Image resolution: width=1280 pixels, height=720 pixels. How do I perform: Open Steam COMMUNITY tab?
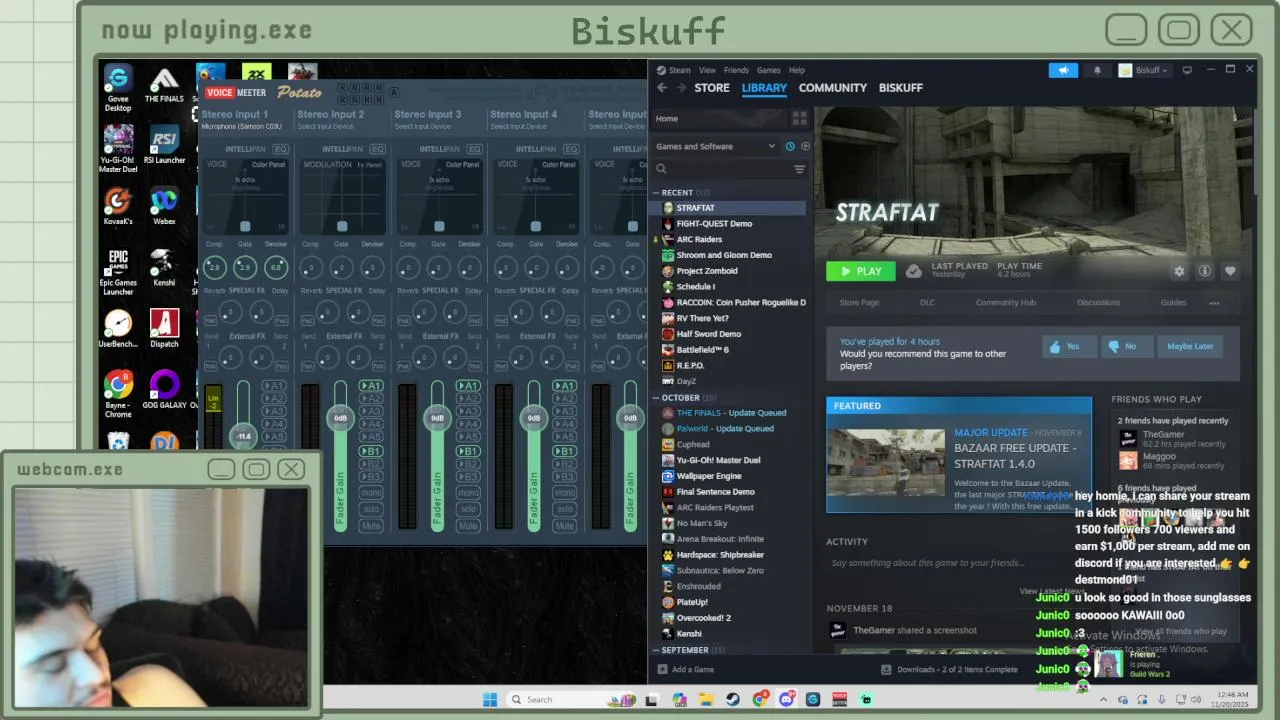click(833, 88)
